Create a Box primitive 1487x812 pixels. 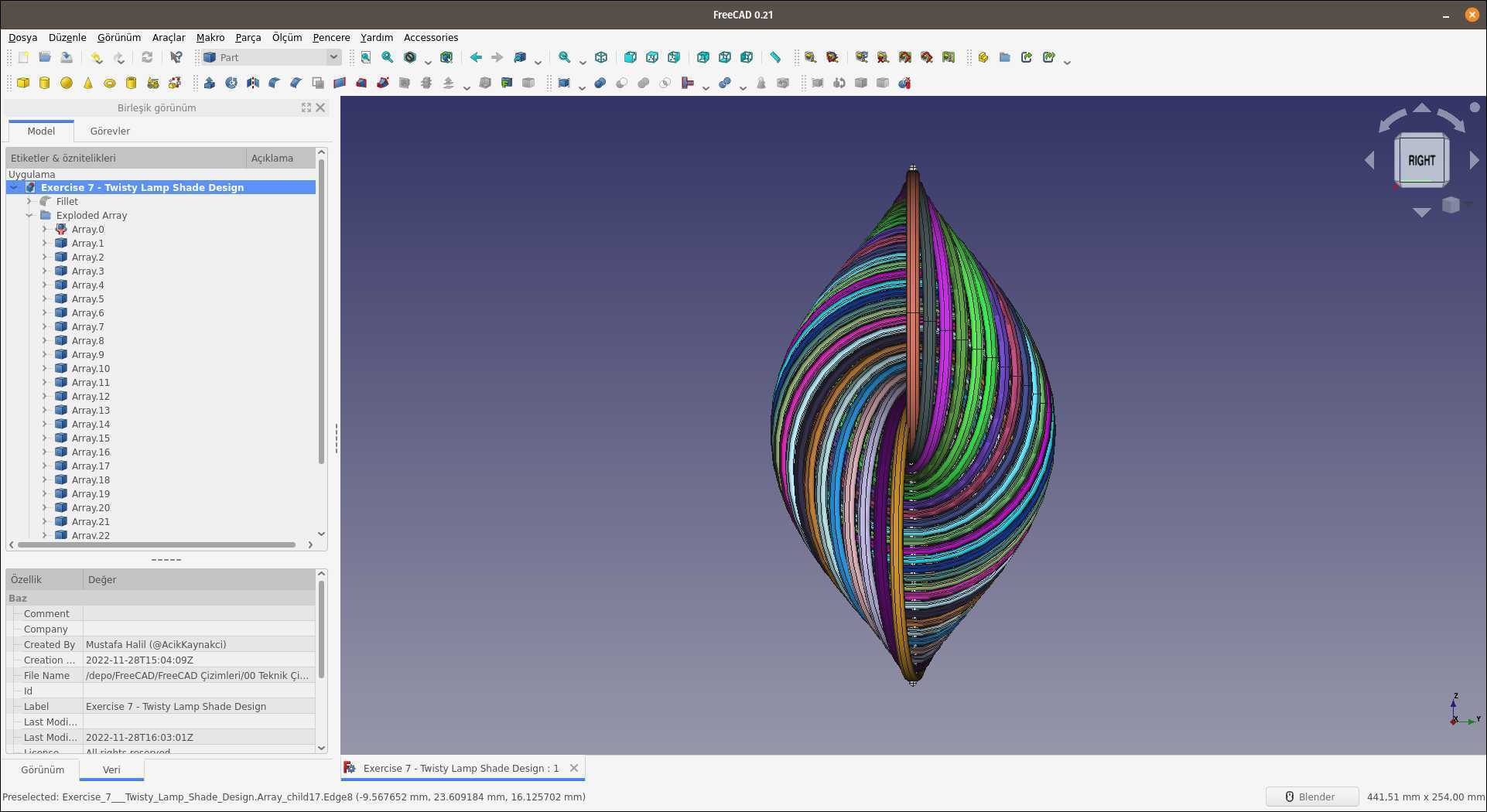(x=23, y=83)
